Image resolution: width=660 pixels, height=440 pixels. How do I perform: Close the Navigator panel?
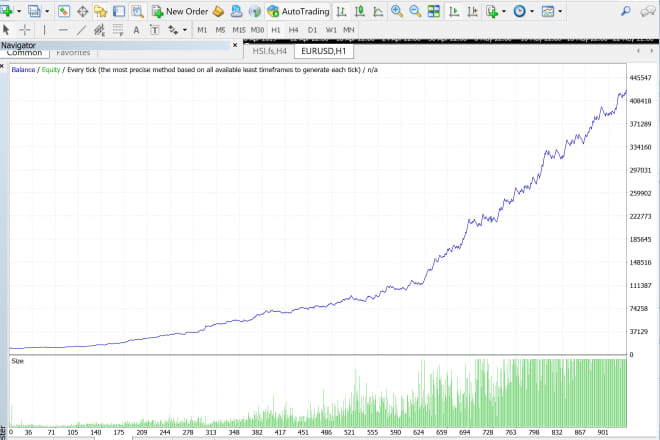(235, 45)
